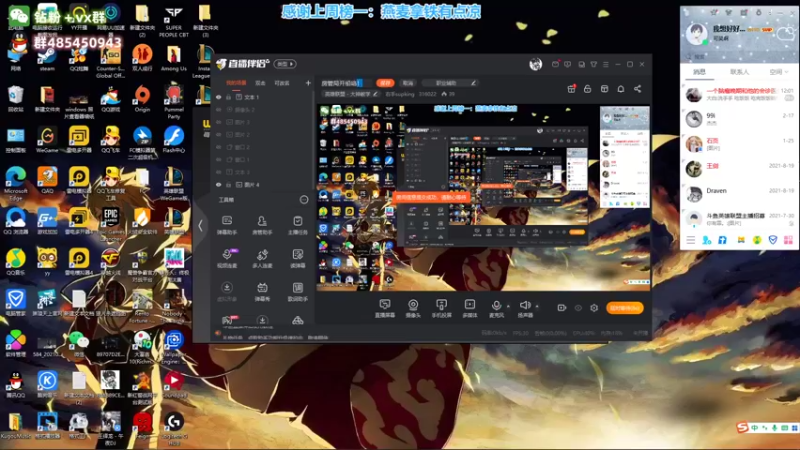This screenshot has height=450, width=800.
Task: Expand speaker options arrow
Action: [537, 306]
